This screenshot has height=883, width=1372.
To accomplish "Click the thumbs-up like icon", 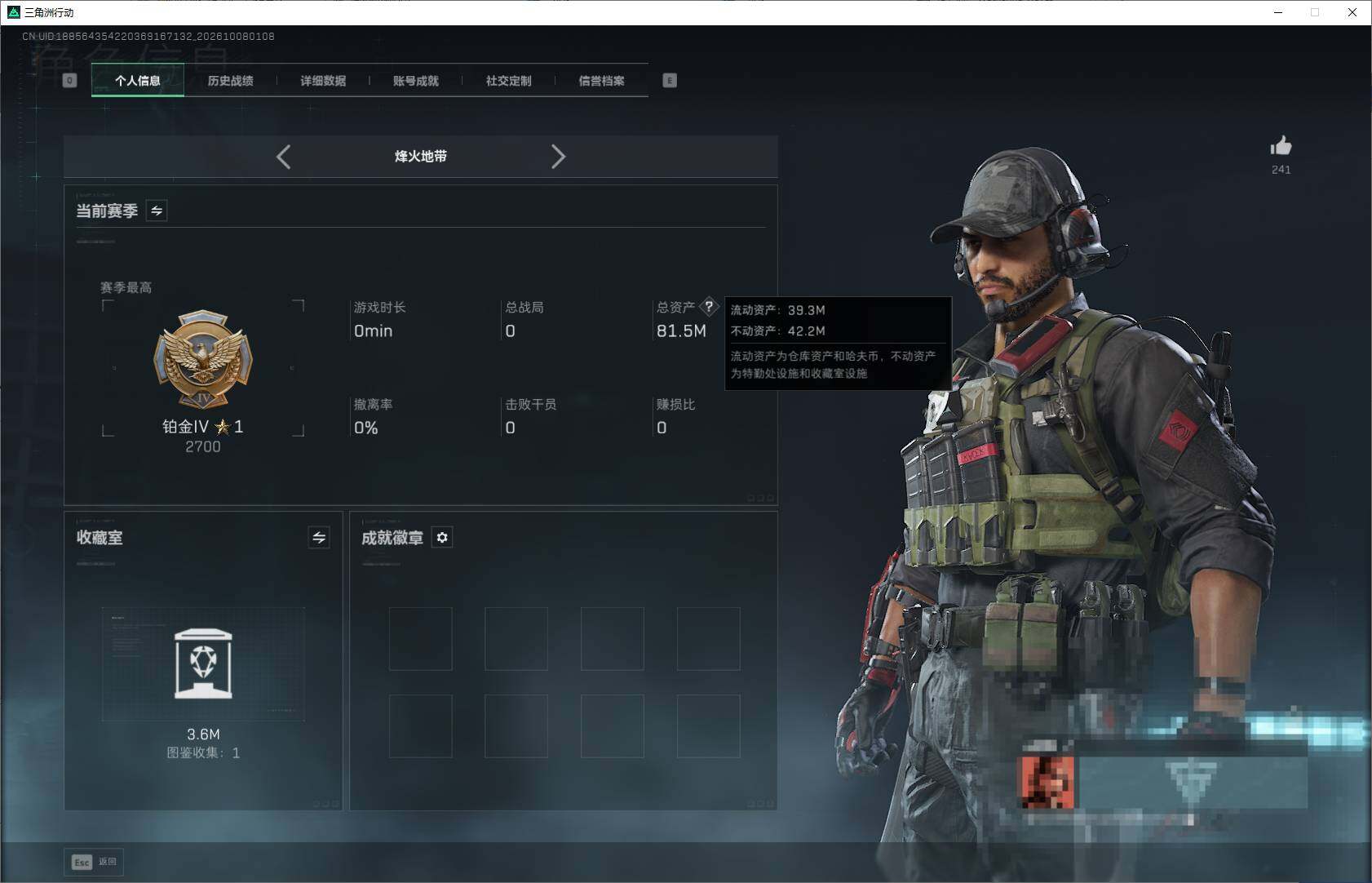I will pyautogui.click(x=1281, y=146).
